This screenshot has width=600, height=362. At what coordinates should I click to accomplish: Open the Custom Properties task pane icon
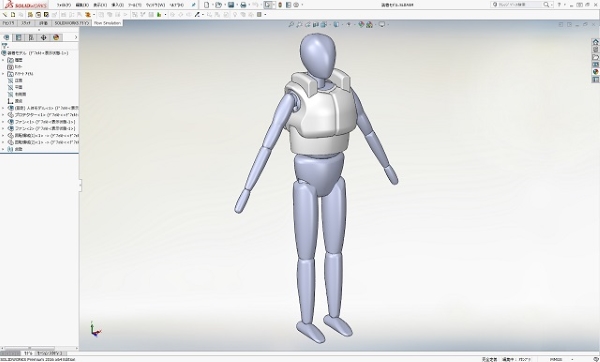click(x=595, y=79)
